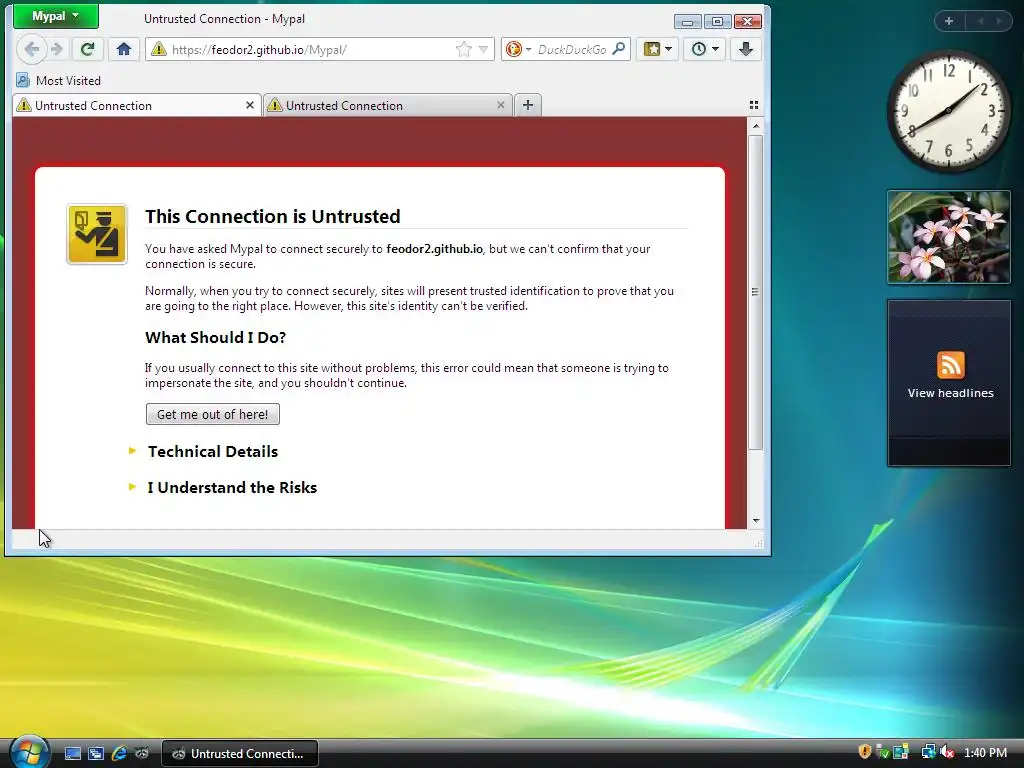The height and width of the screenshot is (768, 1024).
Task: Add a gadget with the sidebar plus button
Action: coord(949,21)
